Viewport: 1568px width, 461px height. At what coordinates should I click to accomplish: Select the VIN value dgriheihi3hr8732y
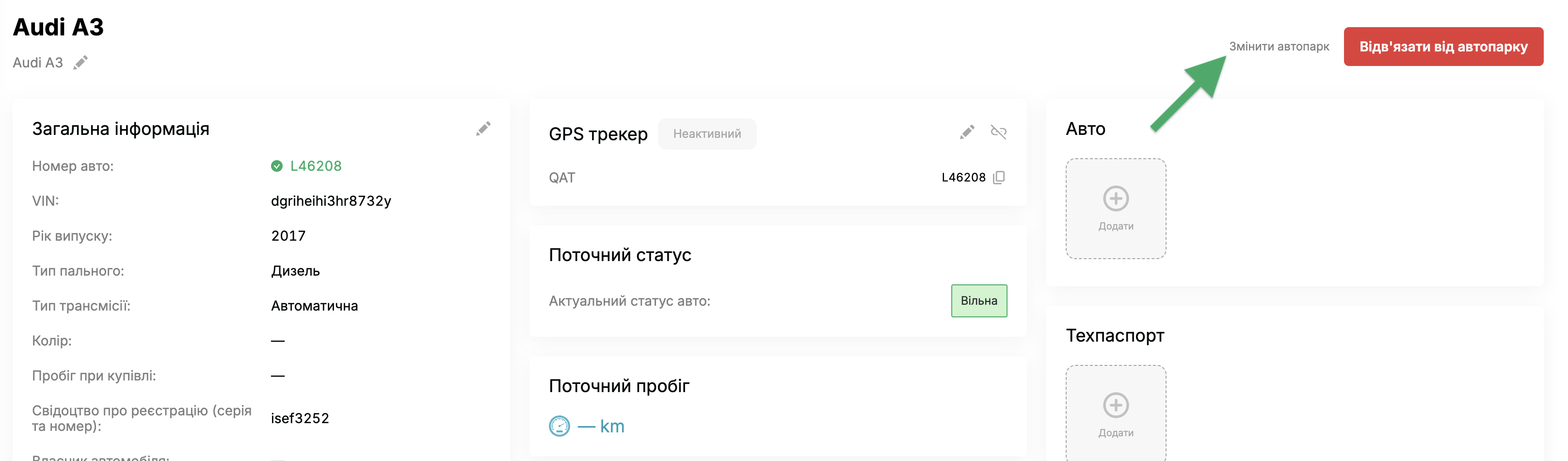(x=331, y=201)
